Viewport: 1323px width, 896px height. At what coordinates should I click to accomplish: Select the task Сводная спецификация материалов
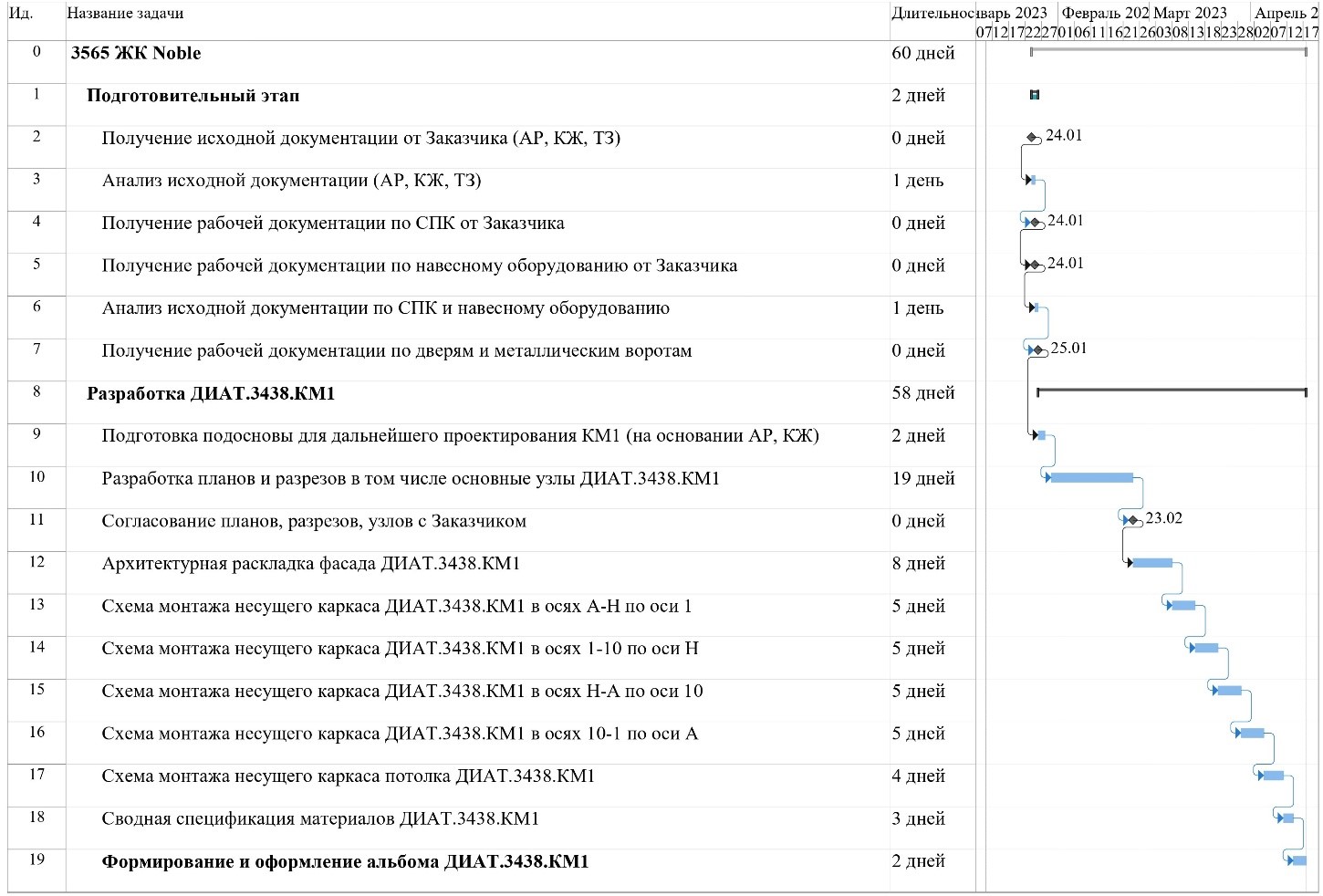click(x=320, y=818)
